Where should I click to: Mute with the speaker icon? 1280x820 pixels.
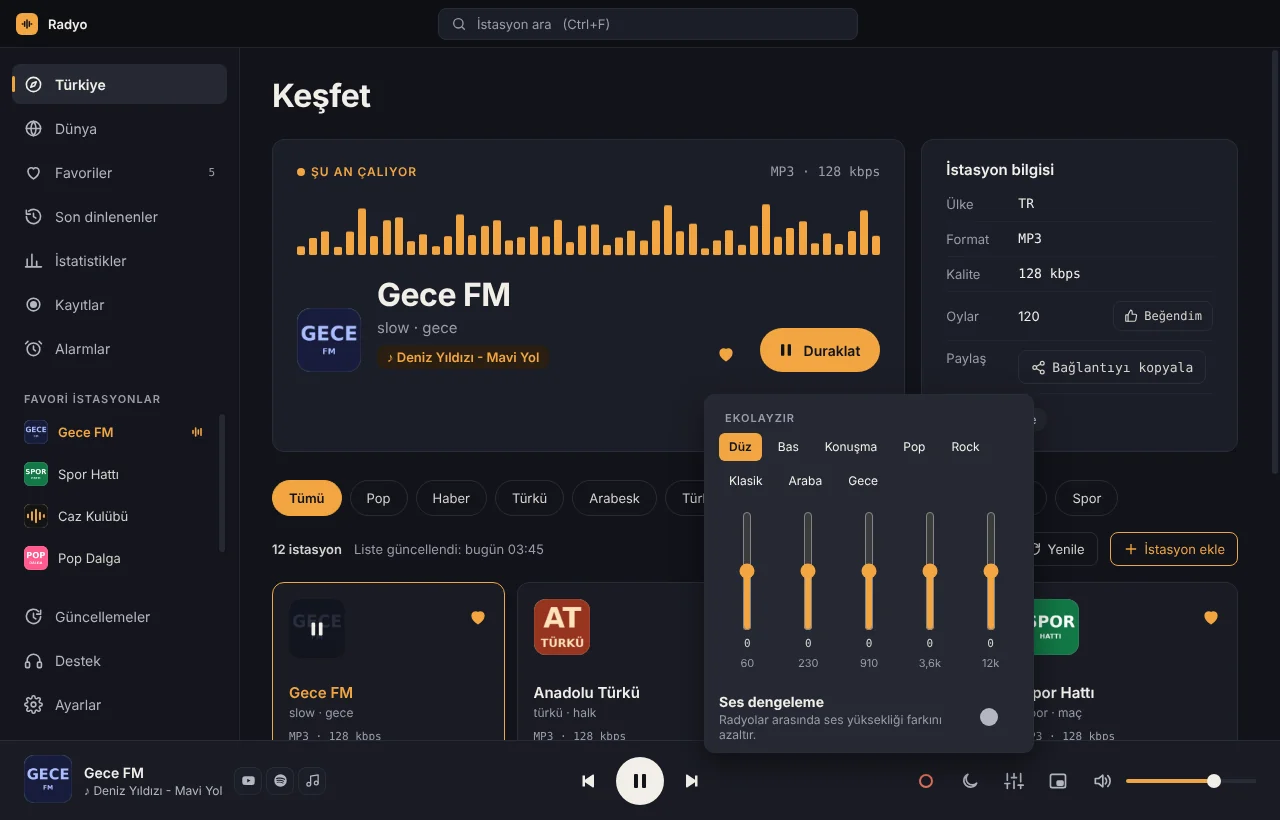click(x=1102, y=781)
